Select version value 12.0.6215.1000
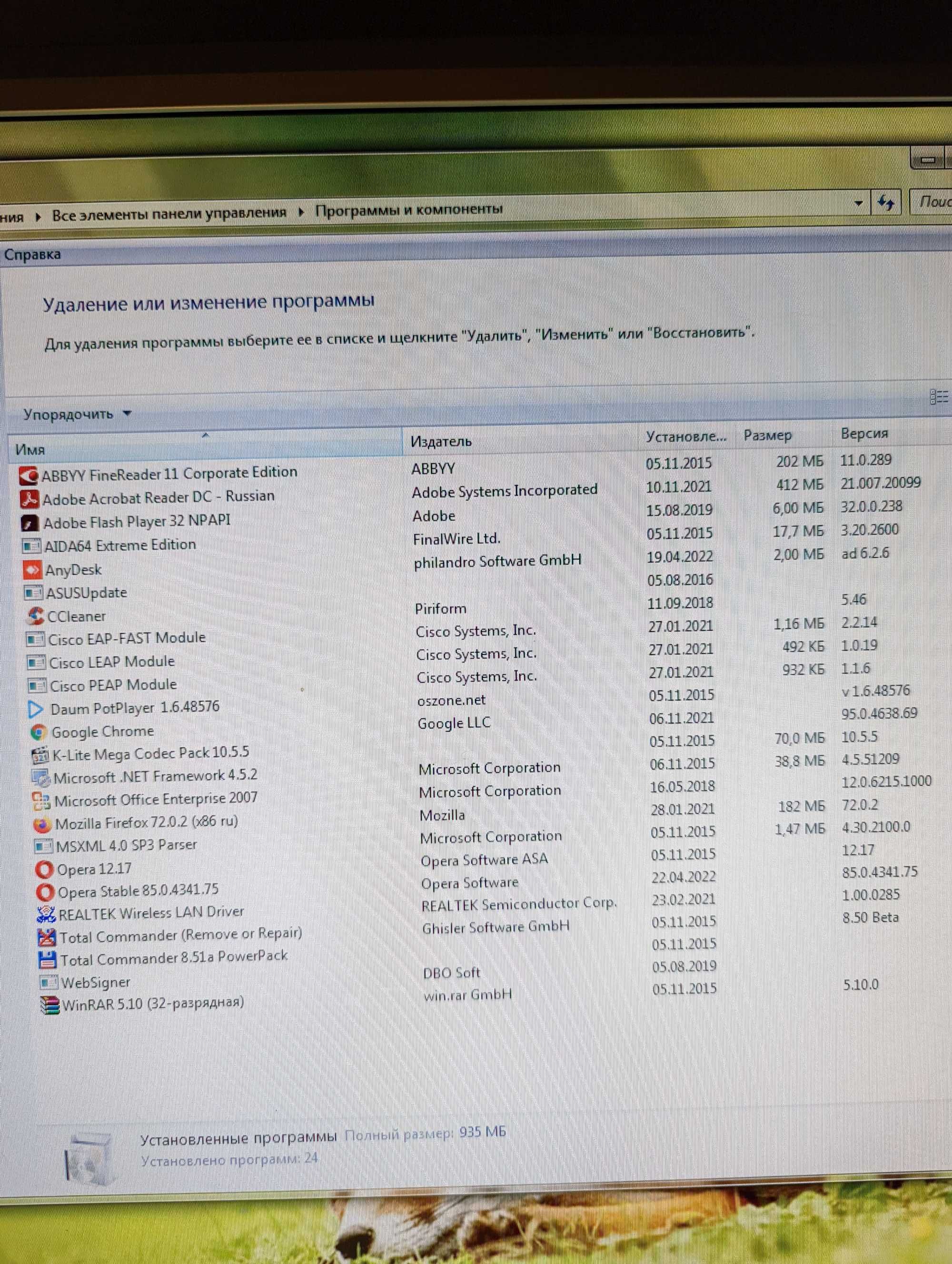The width and height of the screenshot is (952, 1264). 886,781
